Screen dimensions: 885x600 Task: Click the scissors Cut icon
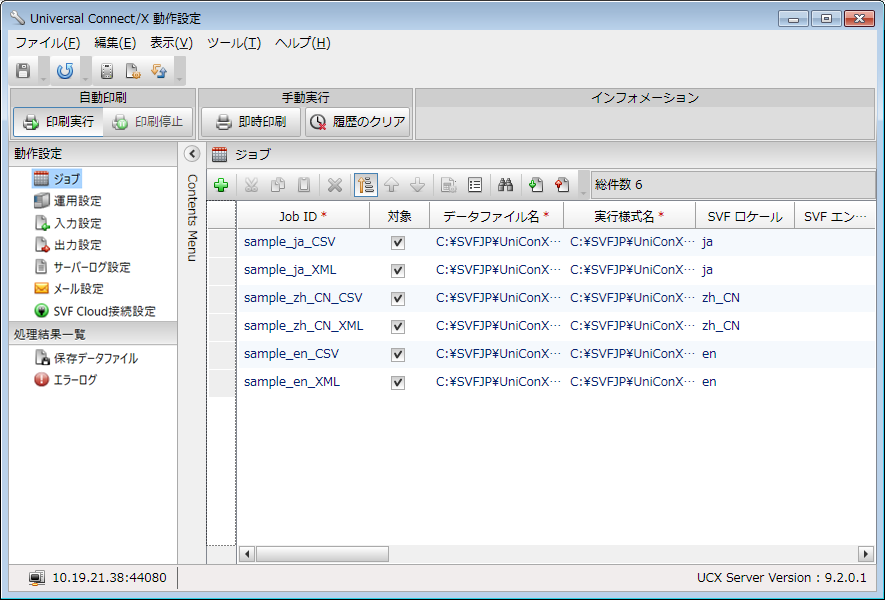(x=252, y=185)
